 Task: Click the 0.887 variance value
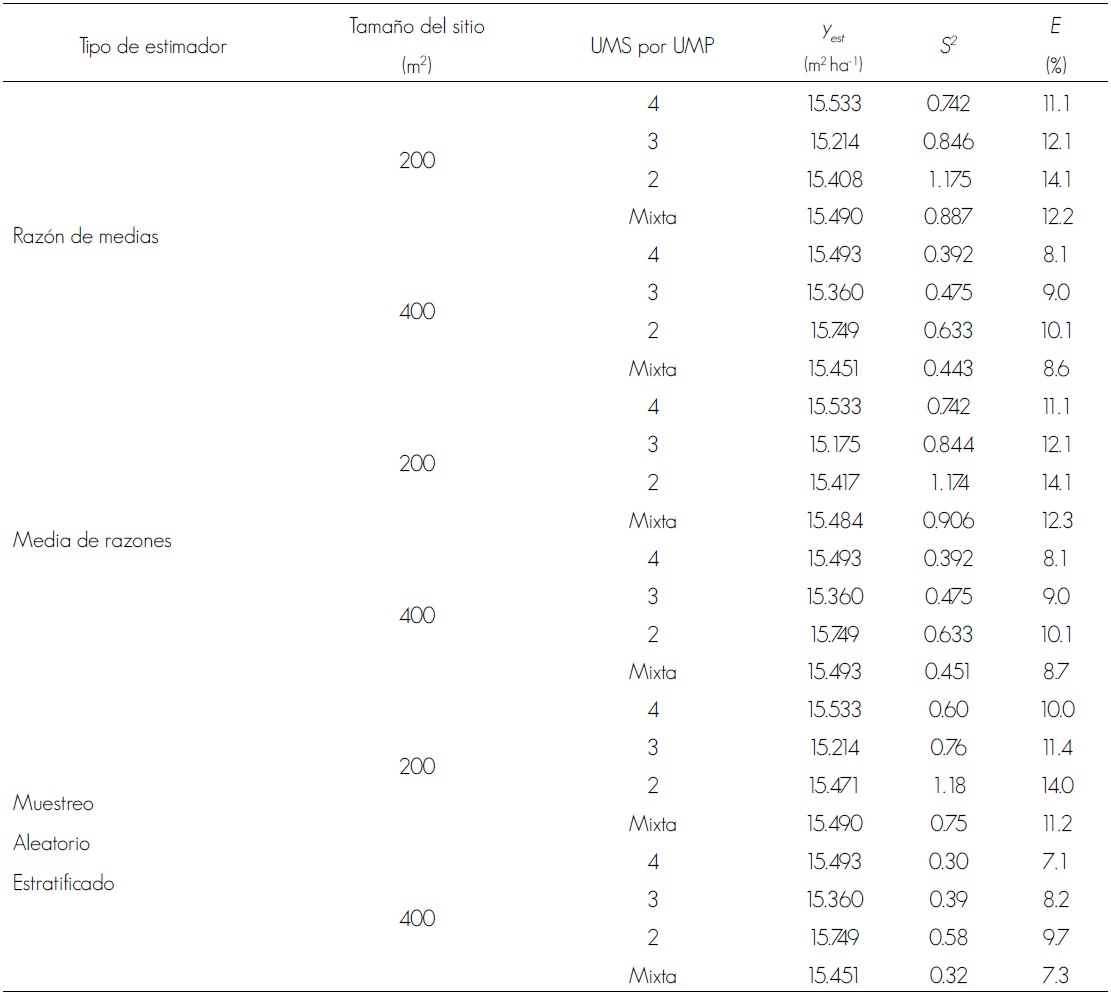(947, 217)
